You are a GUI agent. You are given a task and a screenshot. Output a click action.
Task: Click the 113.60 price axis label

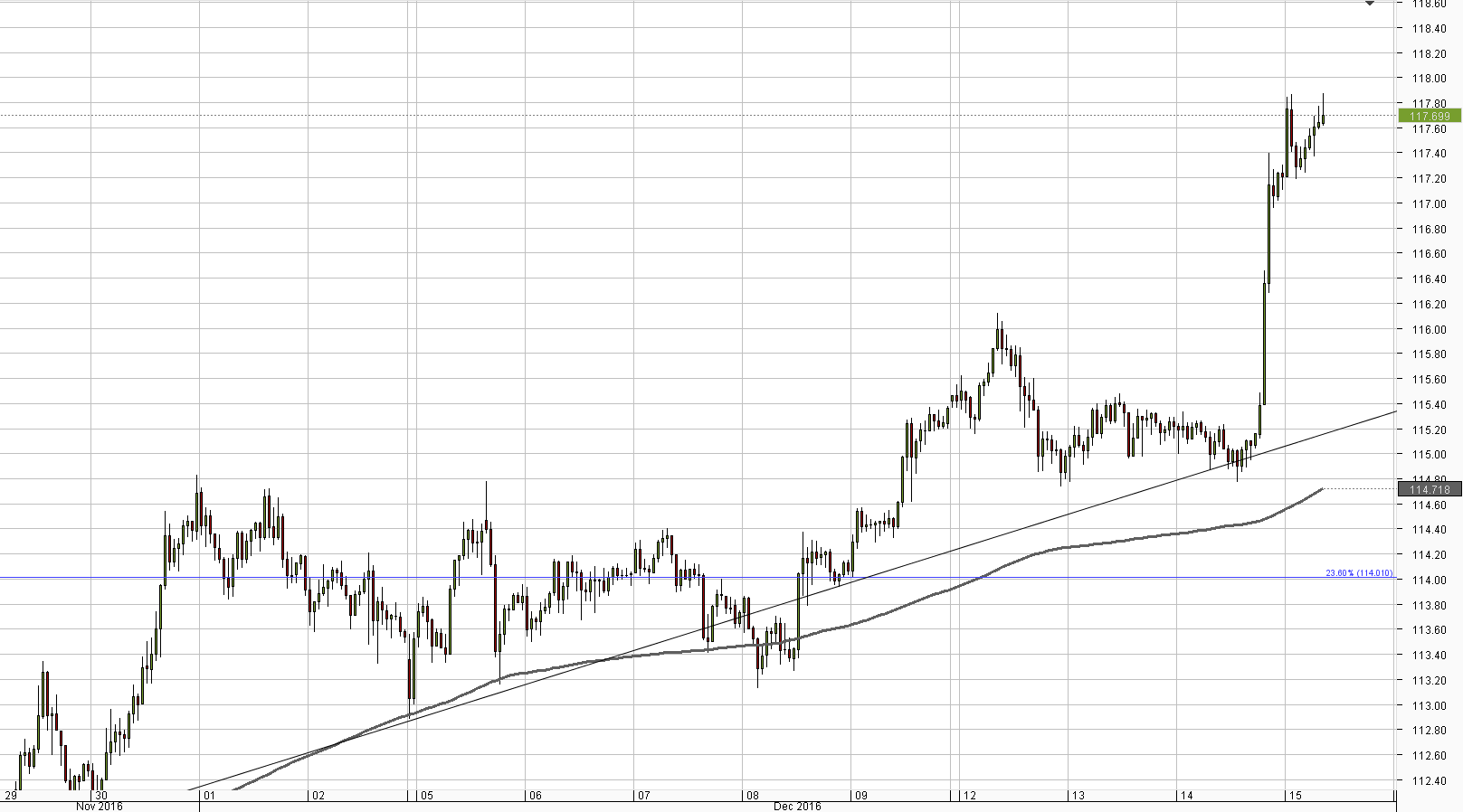click(1429, 630)
